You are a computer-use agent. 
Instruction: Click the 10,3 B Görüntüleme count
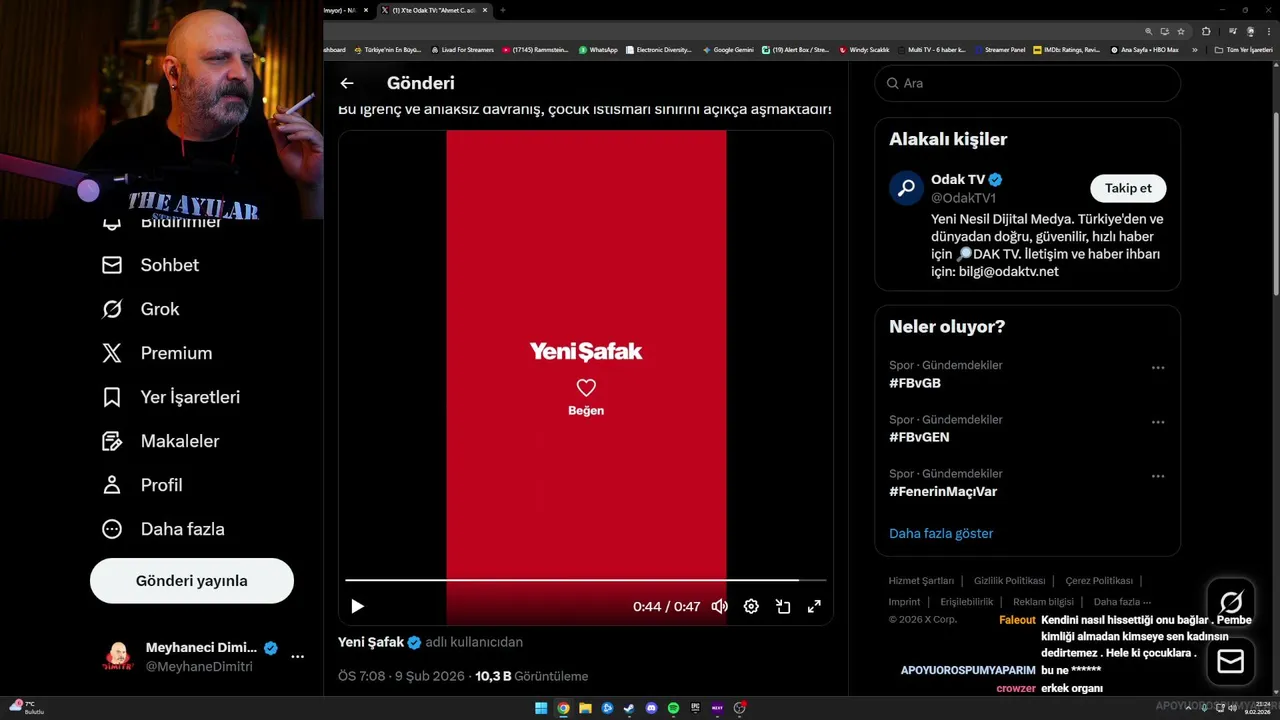point(531,676)
